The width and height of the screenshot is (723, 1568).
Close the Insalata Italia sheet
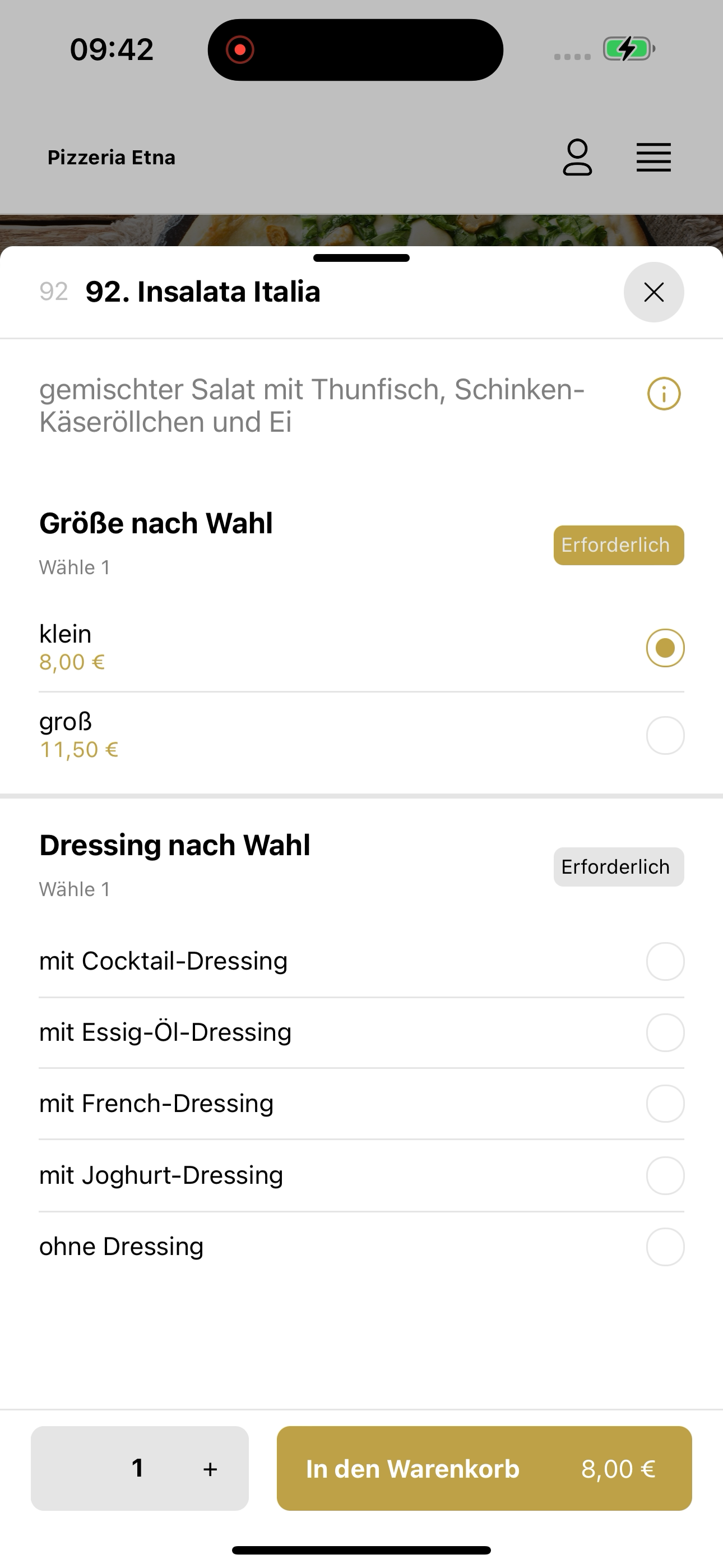point(654,292)
